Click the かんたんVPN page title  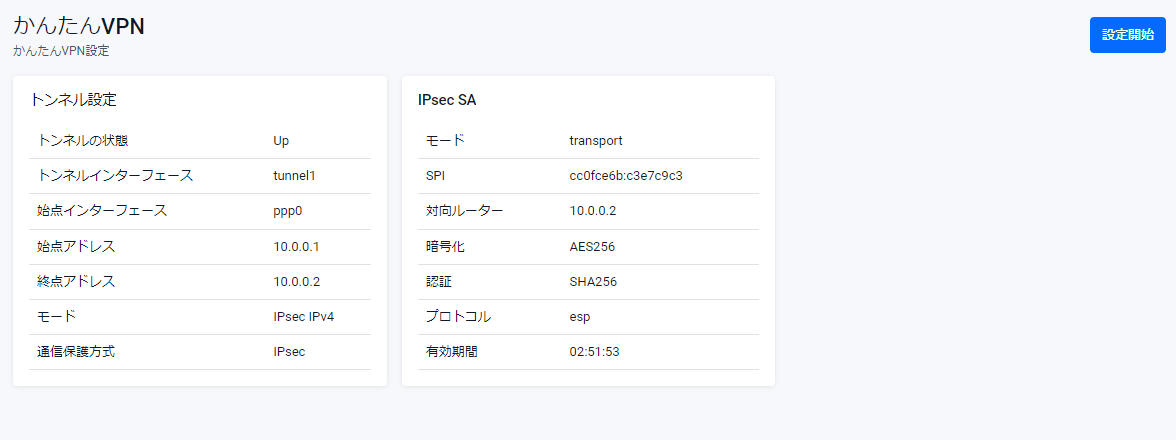(x=79, y=26)
